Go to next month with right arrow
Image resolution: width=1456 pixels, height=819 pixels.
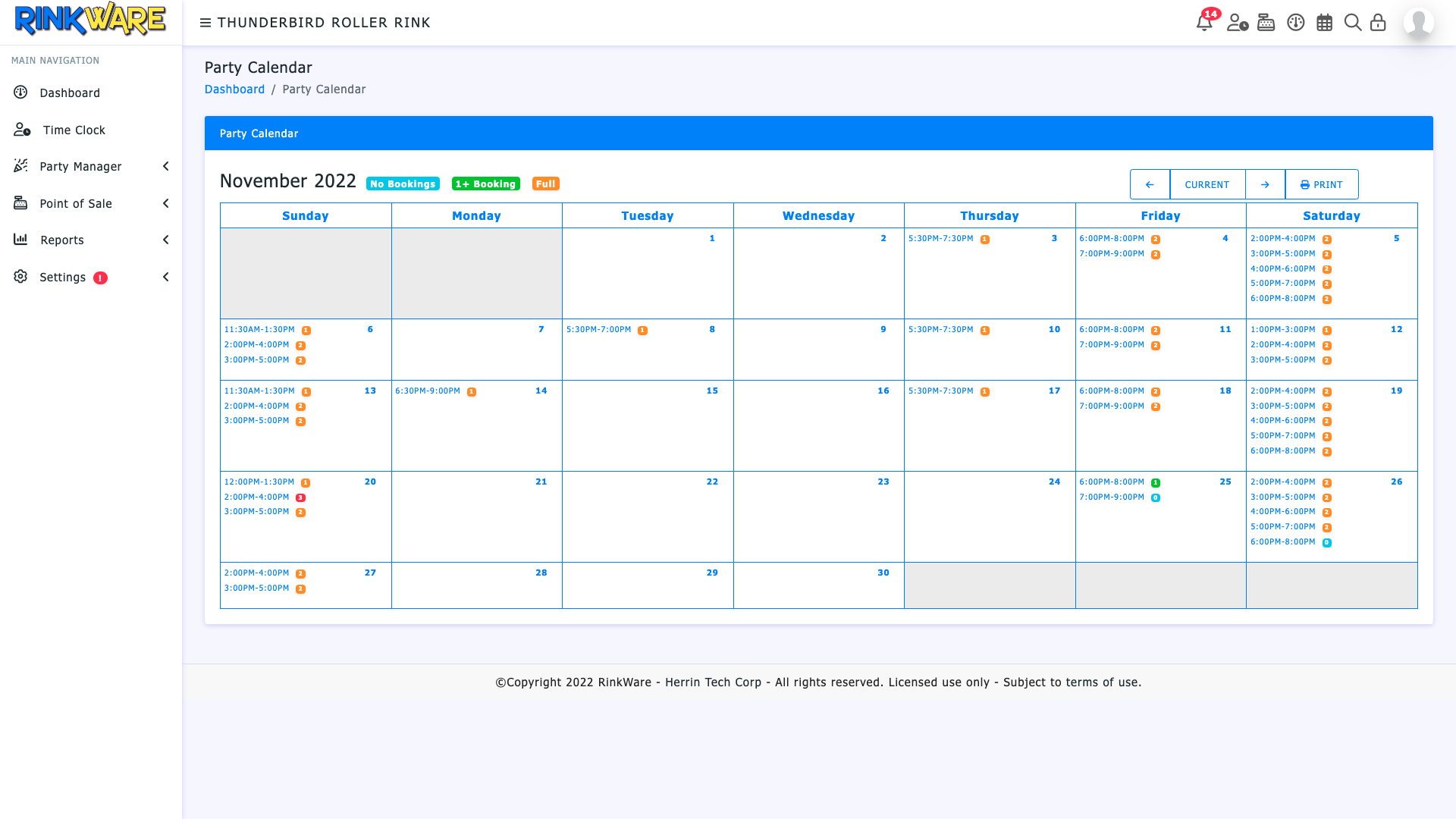[1265, 184]
